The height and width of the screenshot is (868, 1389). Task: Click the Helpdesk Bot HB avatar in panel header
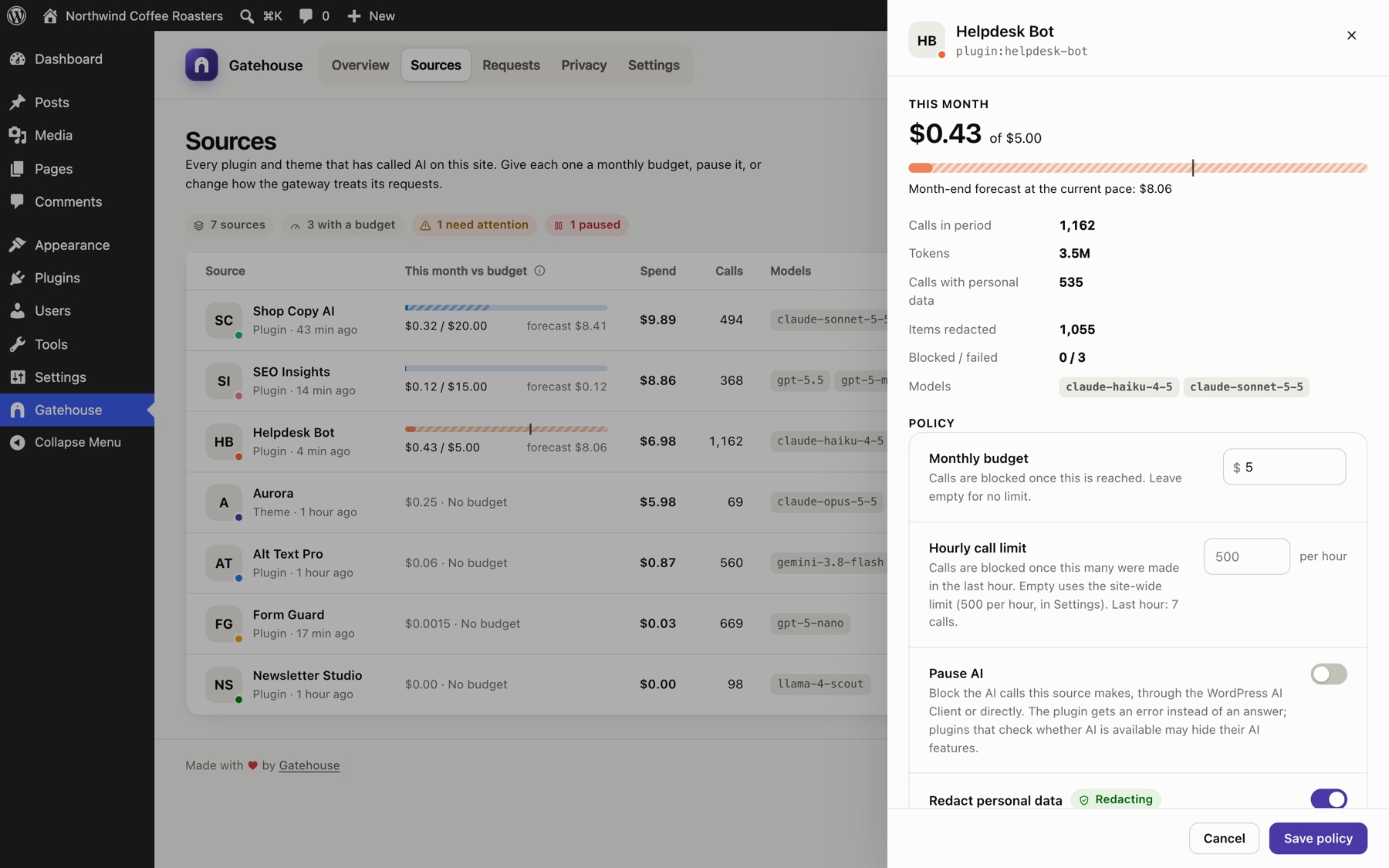pyautogui.click(x=927, y=40)
